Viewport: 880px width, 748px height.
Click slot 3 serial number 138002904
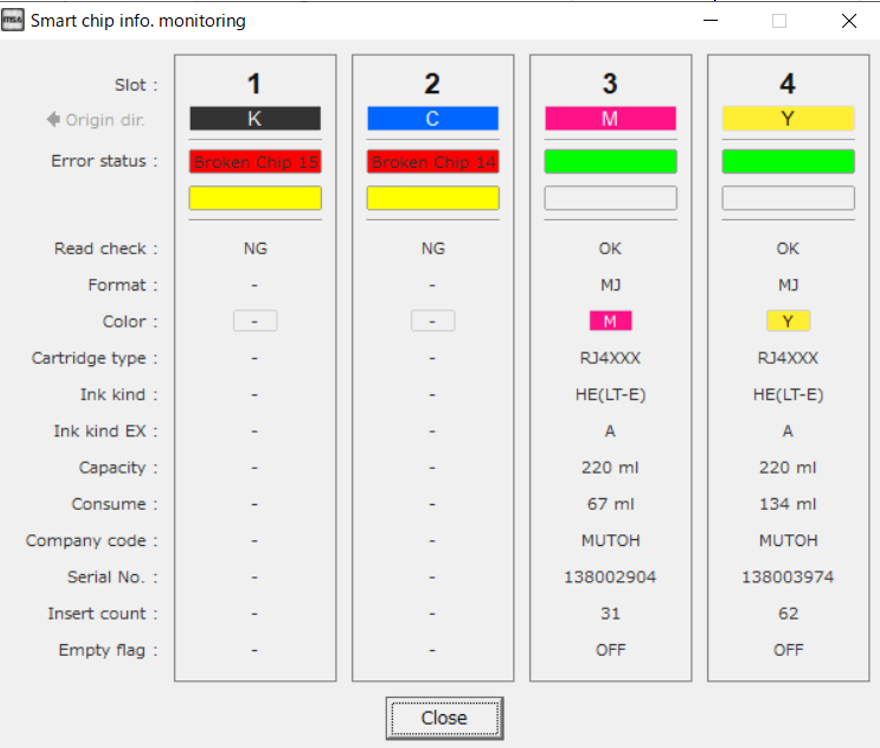point(610,577)
